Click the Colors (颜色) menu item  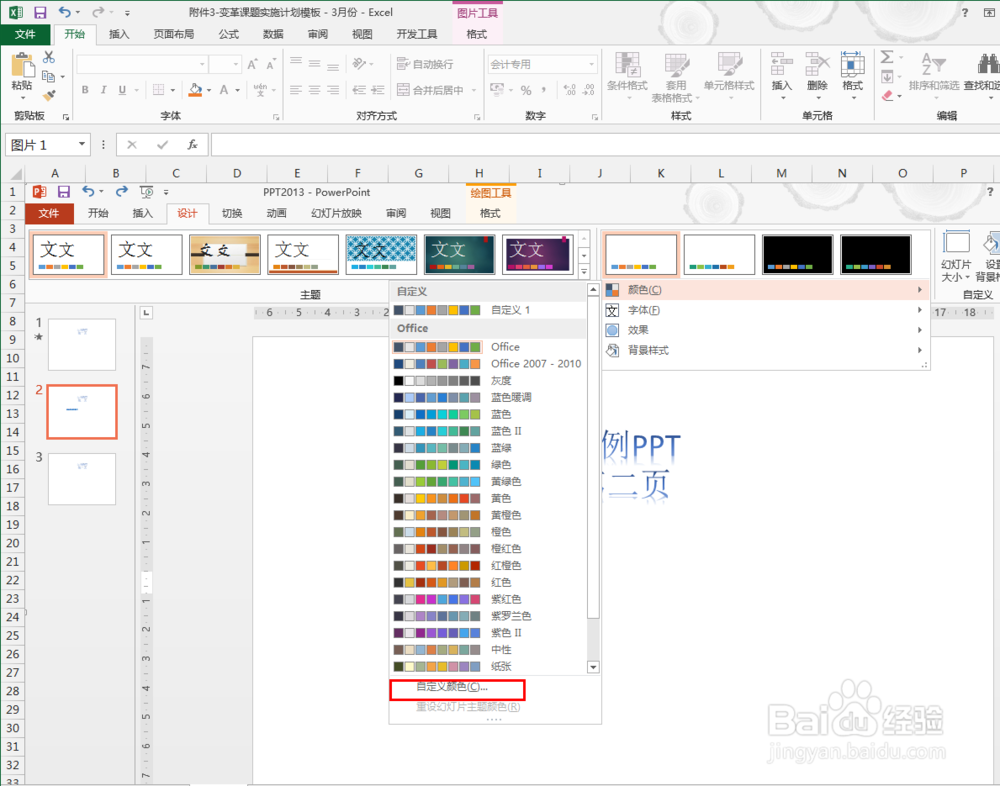point(766,290)
